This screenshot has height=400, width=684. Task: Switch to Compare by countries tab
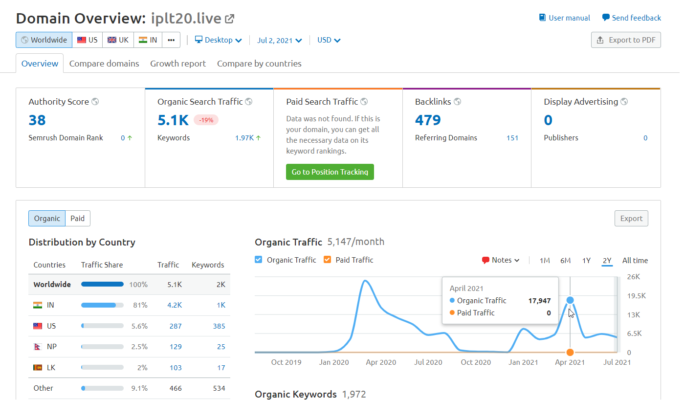(259, 64)
